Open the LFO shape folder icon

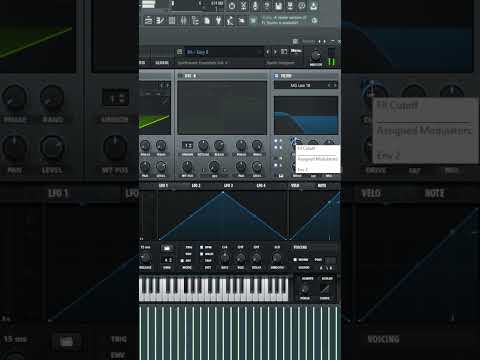click(x=167, y=248)
